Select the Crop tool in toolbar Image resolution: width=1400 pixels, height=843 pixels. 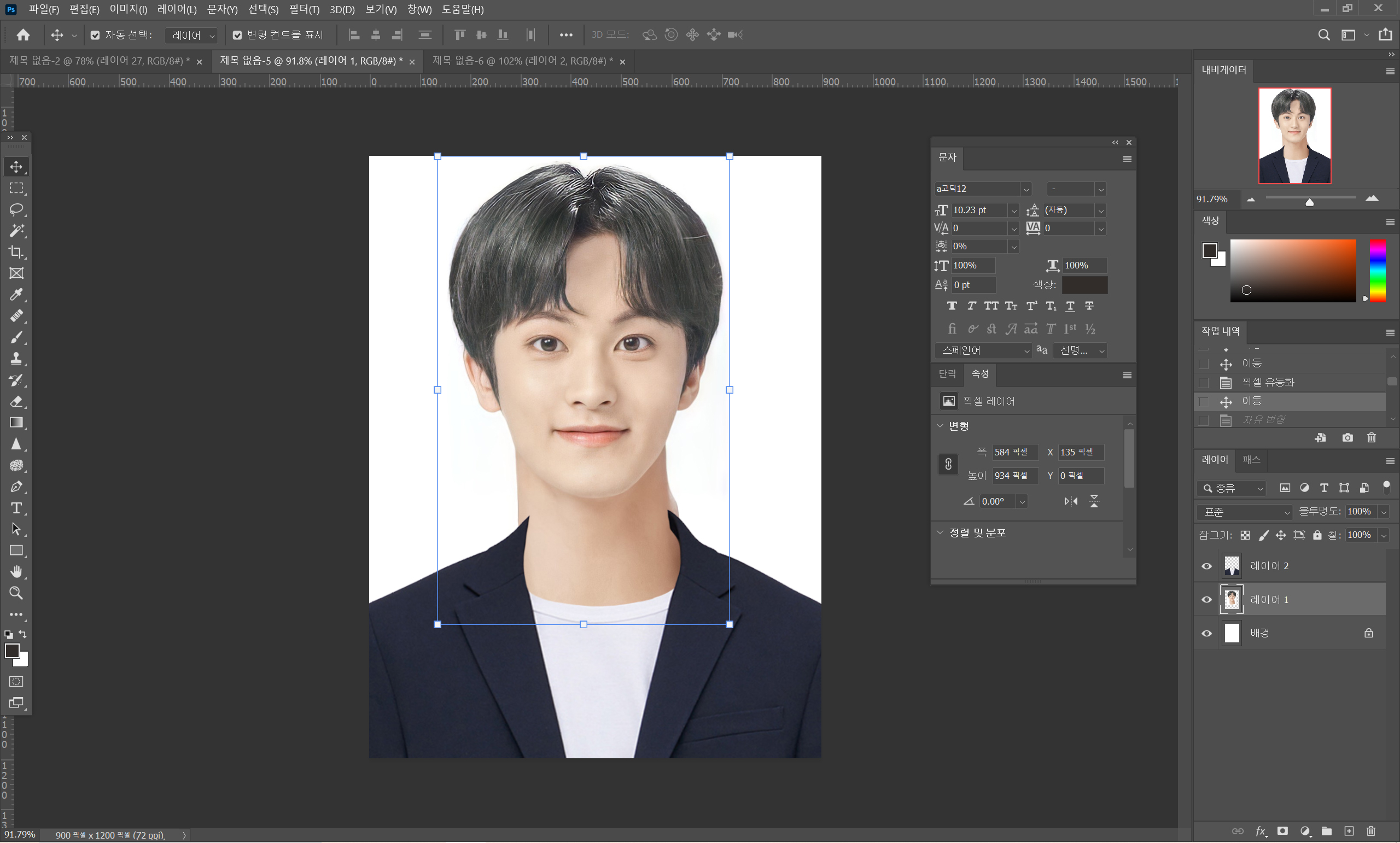tap(16, 251)
